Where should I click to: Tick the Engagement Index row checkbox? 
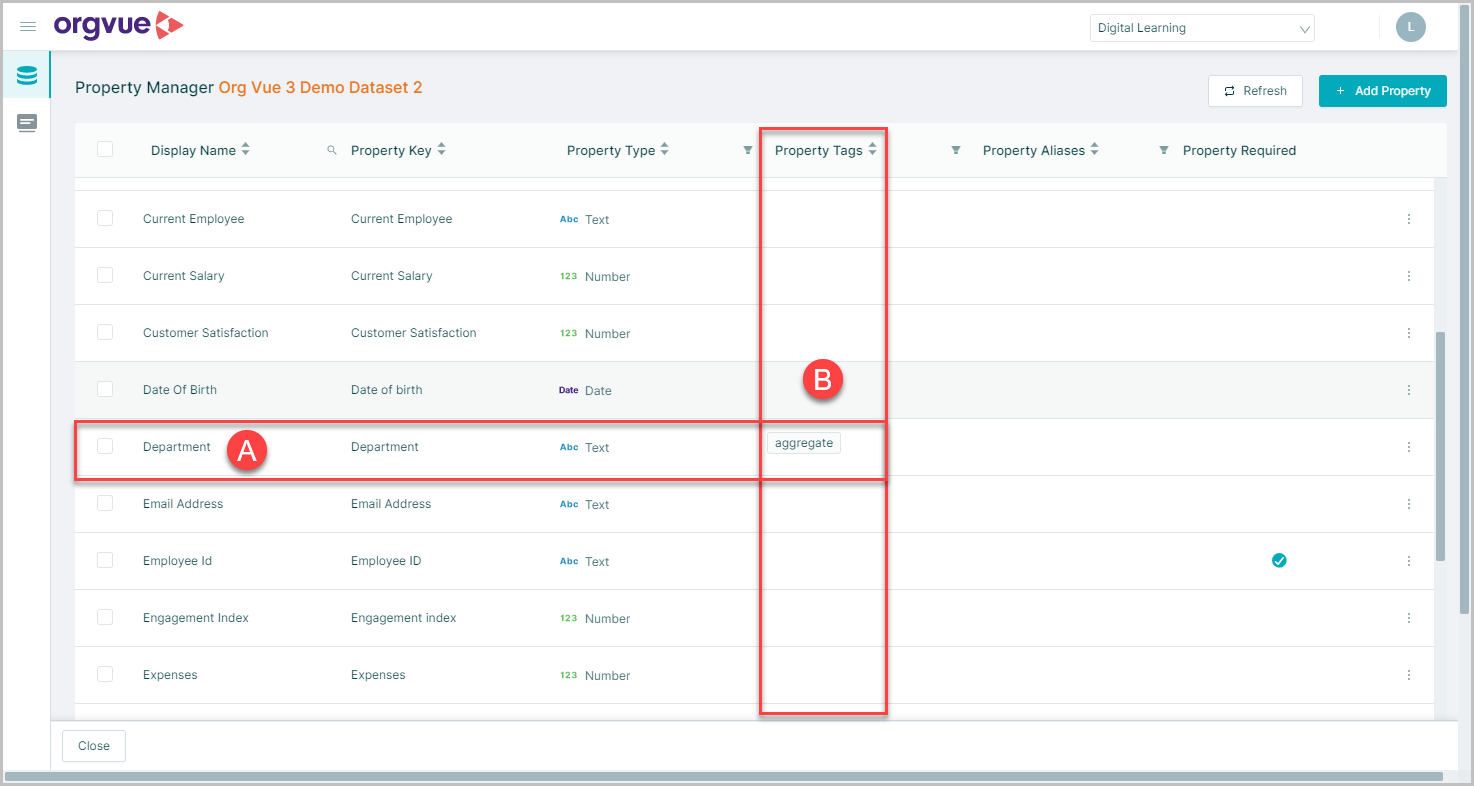[105, 617]
